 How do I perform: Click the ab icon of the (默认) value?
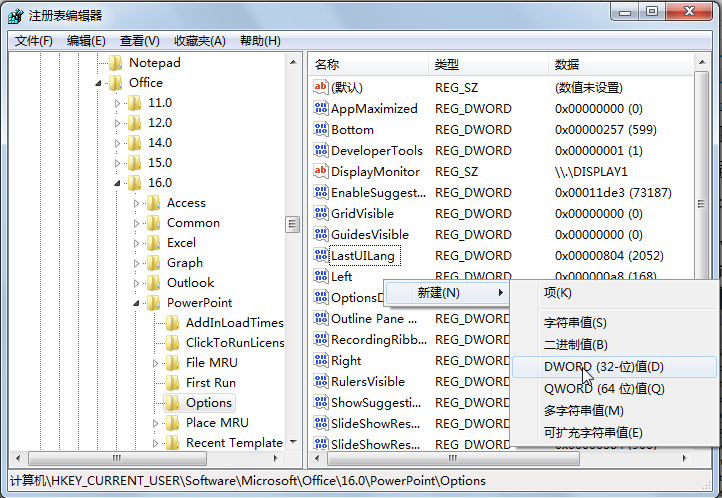321,87
